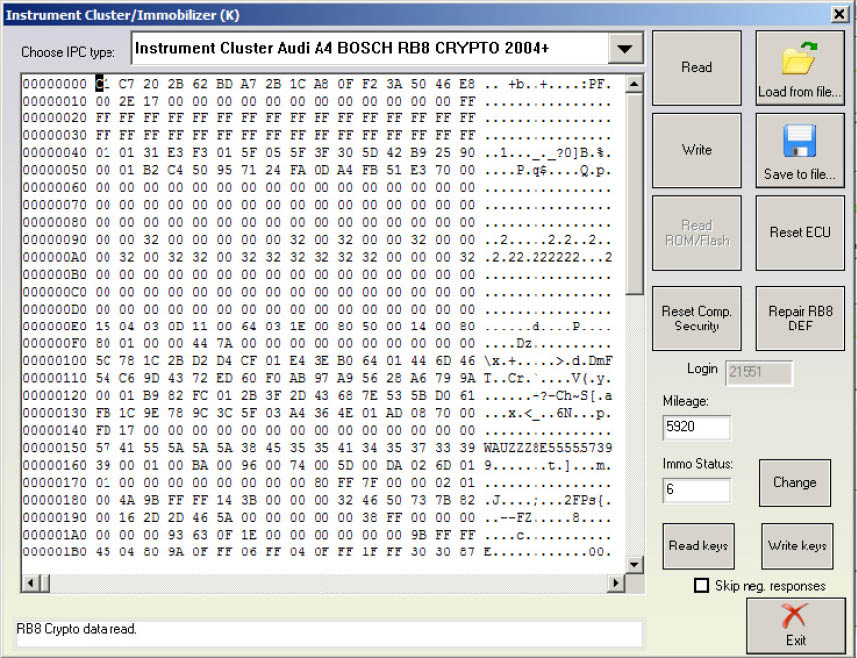Click the horizontal scrollbar left arrow

click(x=30, y=583)
